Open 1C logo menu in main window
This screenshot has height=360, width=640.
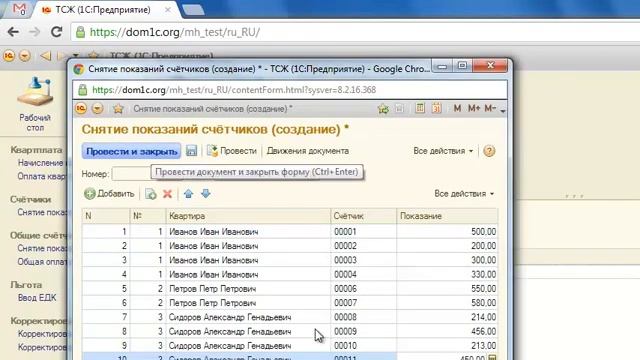click(x=9, y=56)
